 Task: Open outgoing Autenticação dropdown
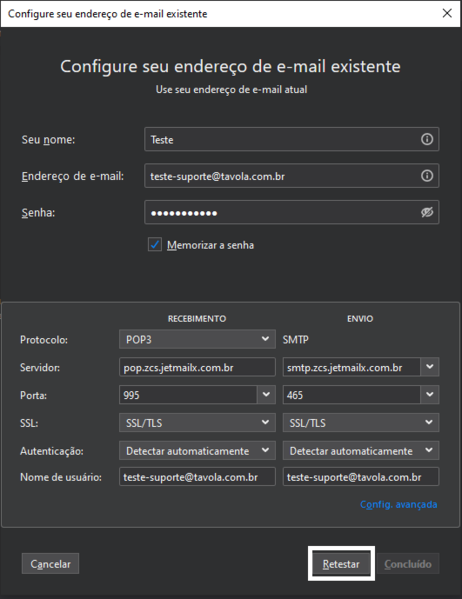point(361,451)
